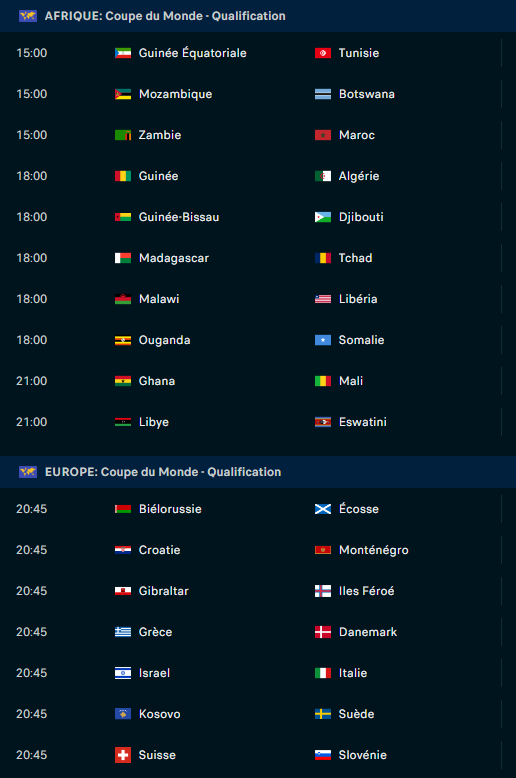Open the AFRIQUE Coupe du Monde Qualification header
Screen dimensions: 516x778
click(x=258, y=16)
